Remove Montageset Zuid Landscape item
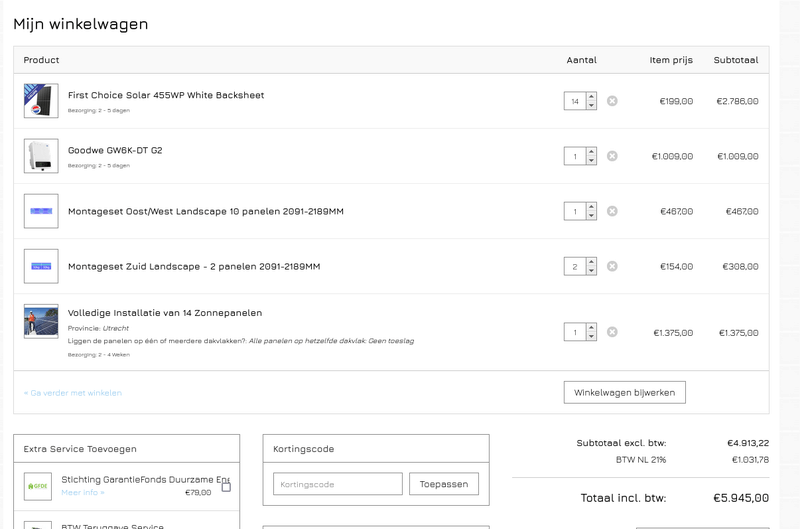Viewport: 800px width, 529px height. click(612, 266)
